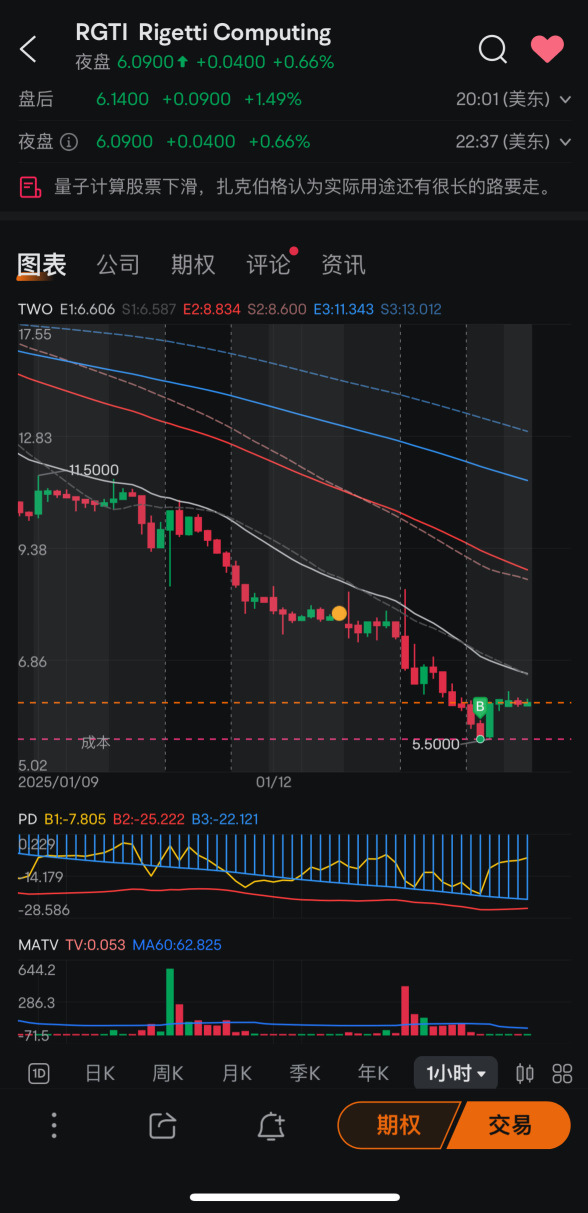Select the 月K monthly candlestick period
This screenshot has width=588, height=1213.
[237, 1074]
